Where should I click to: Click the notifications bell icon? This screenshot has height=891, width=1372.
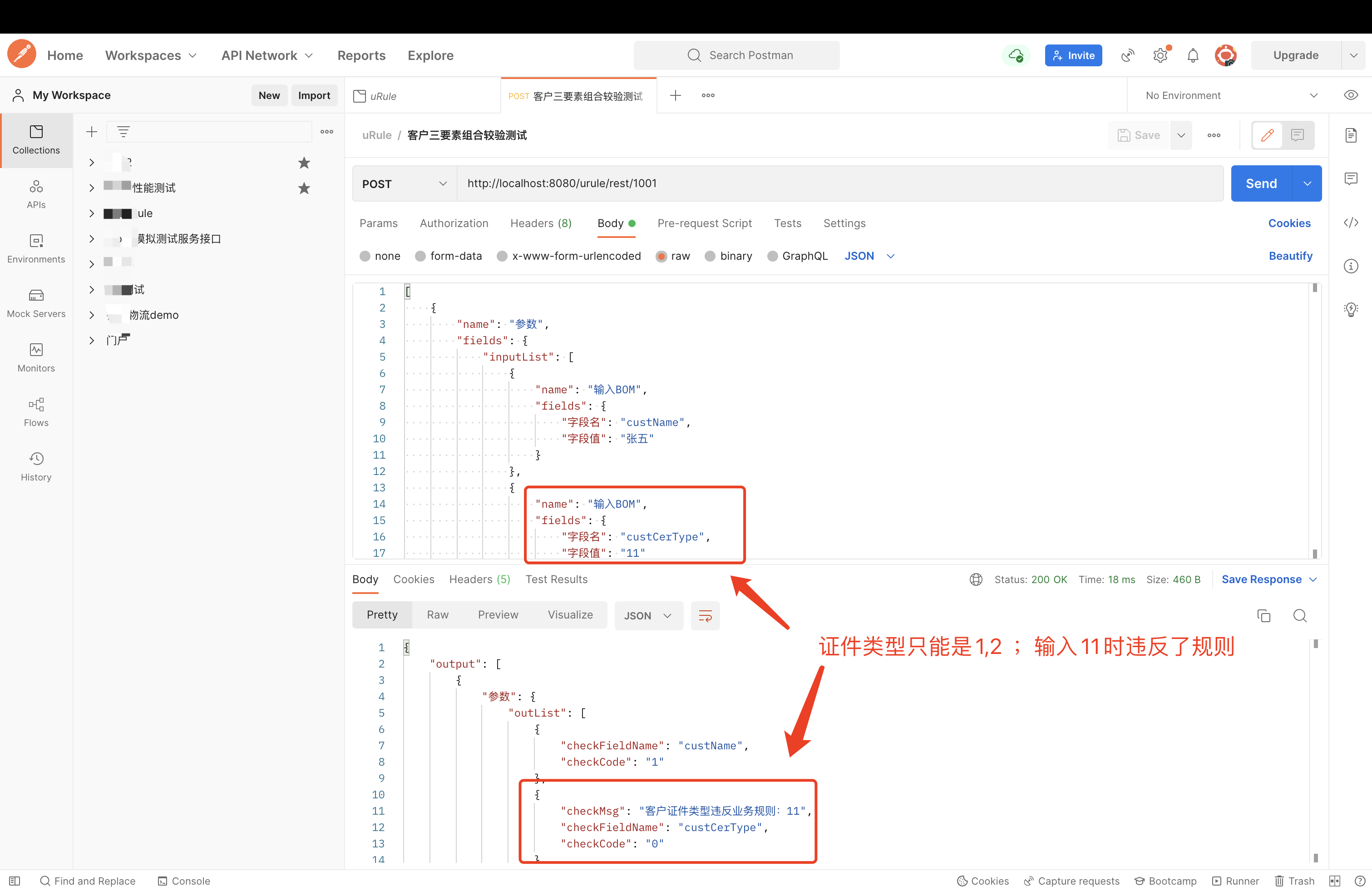coord(1193,55)
